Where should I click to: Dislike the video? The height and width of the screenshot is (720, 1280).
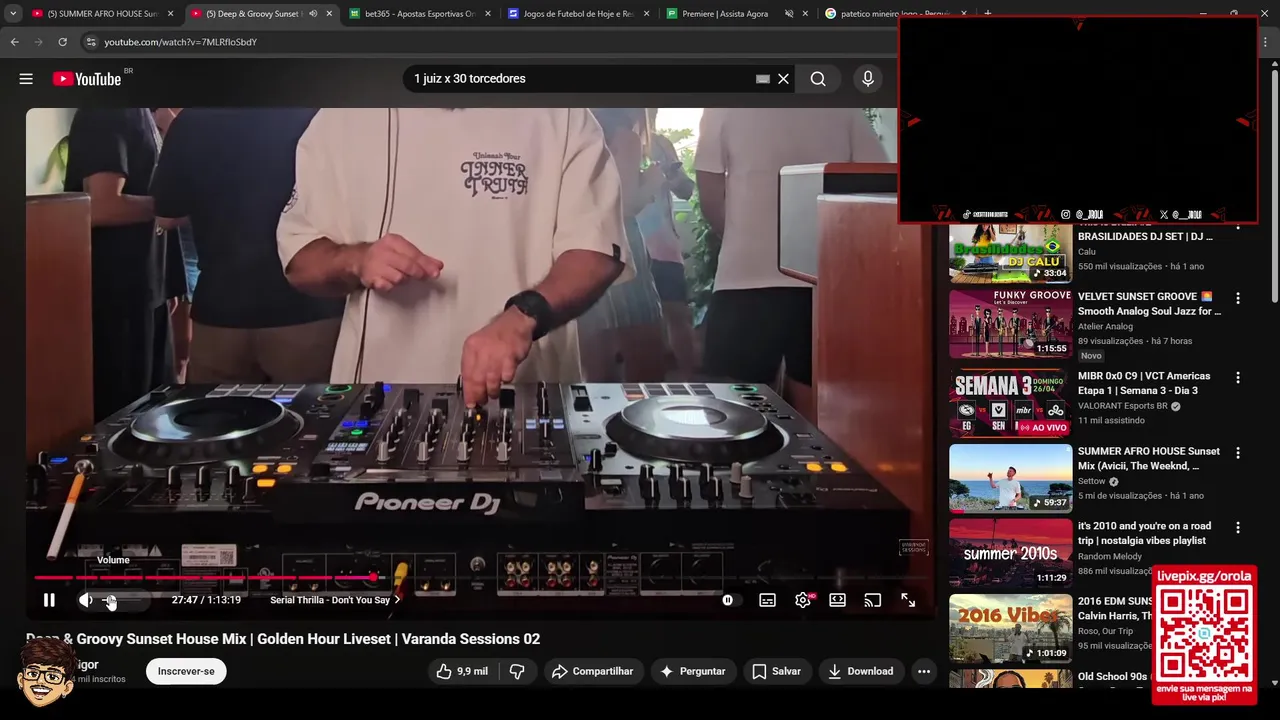point(517,671)
